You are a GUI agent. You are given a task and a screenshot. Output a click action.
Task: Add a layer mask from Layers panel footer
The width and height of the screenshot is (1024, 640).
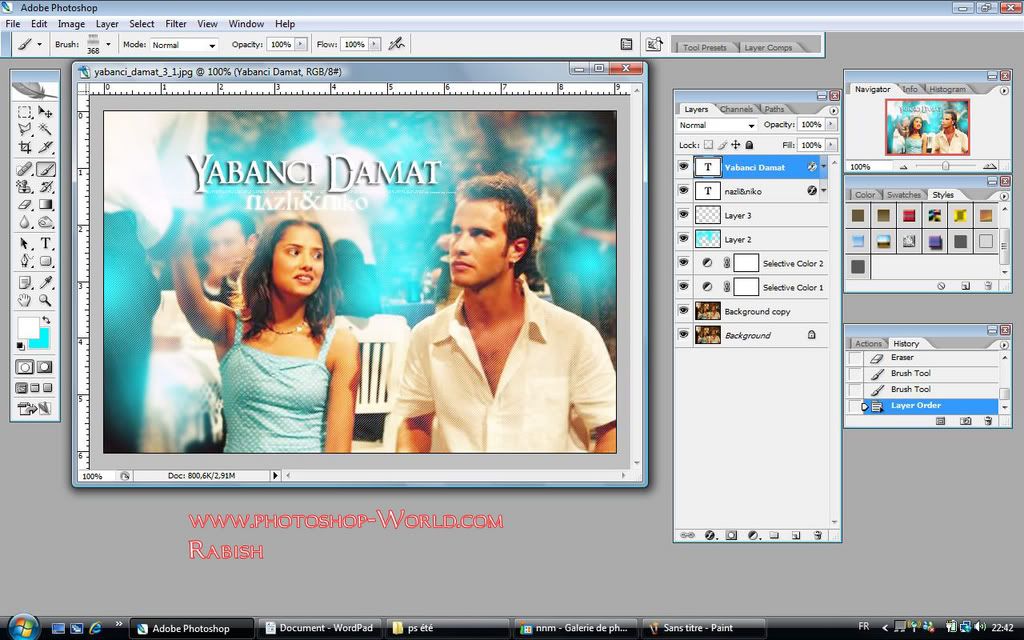[x=731, y=536]
